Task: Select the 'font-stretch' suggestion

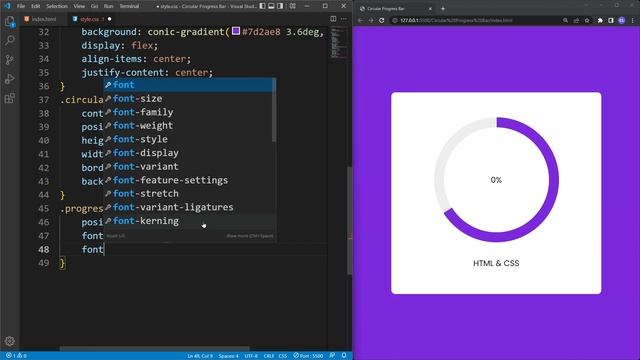Action: pyautogui.click(x=189, y=193)
